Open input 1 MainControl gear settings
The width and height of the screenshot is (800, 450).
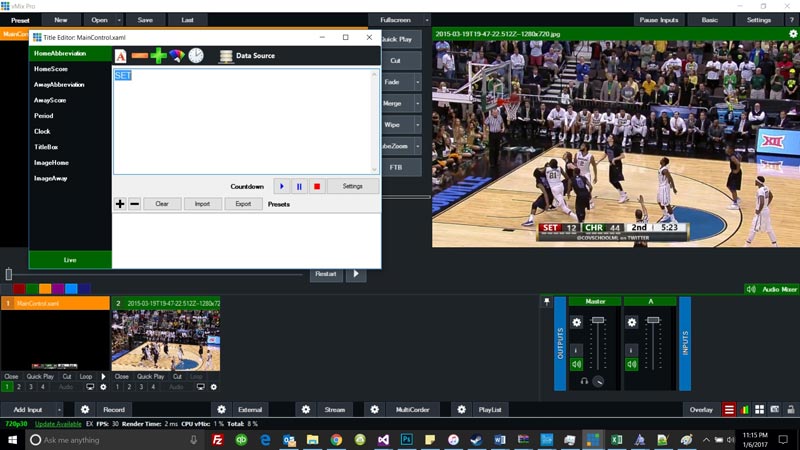click(103, 387)
